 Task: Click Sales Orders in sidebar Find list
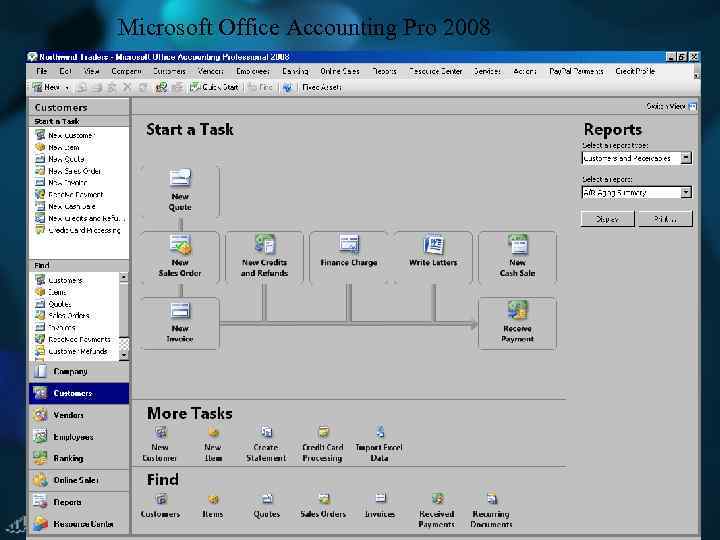point(62,315)
